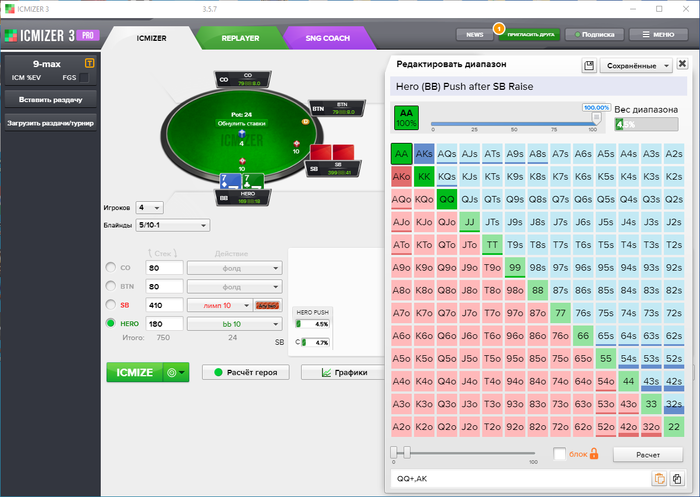Select the AA hand indicator box

click(x=406, y=118)
